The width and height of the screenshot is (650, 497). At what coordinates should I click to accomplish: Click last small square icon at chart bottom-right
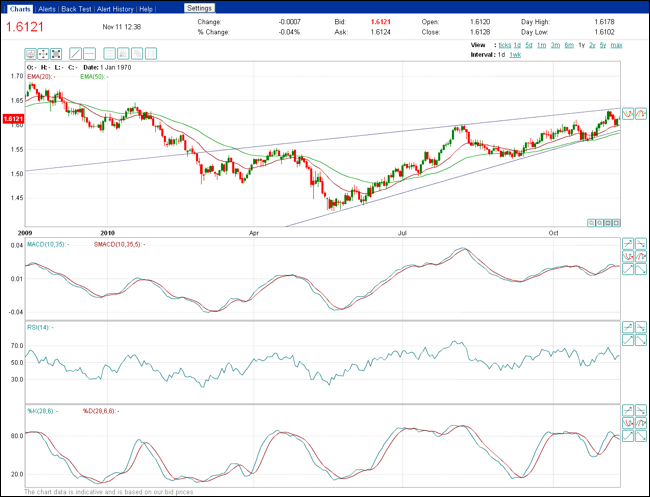[x=616, y=223]
